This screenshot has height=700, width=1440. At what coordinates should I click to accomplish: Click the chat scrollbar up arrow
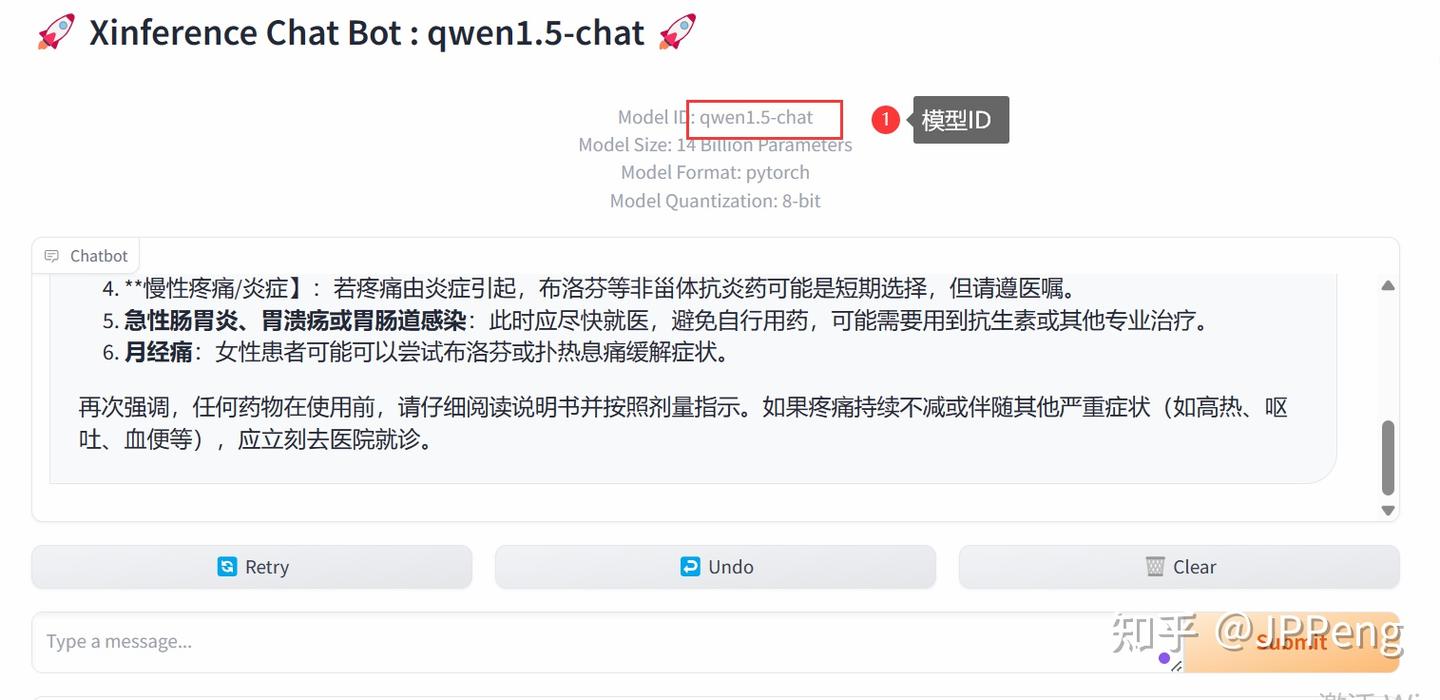(1388, 286)
